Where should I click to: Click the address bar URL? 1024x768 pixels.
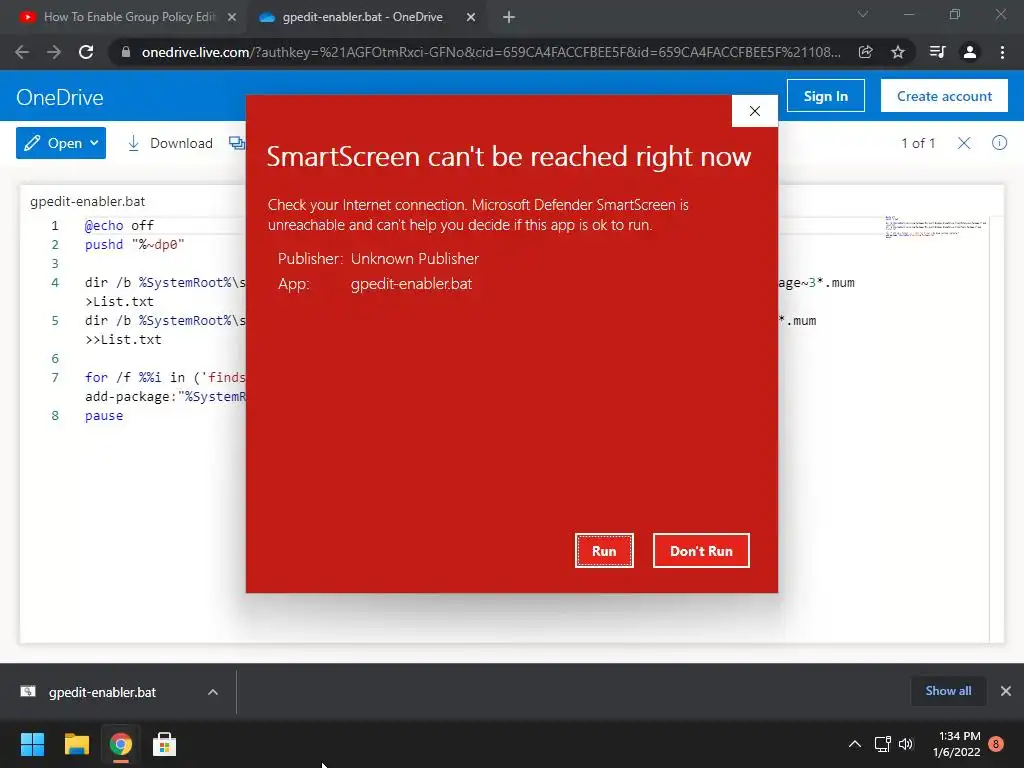tap(490, 52)
